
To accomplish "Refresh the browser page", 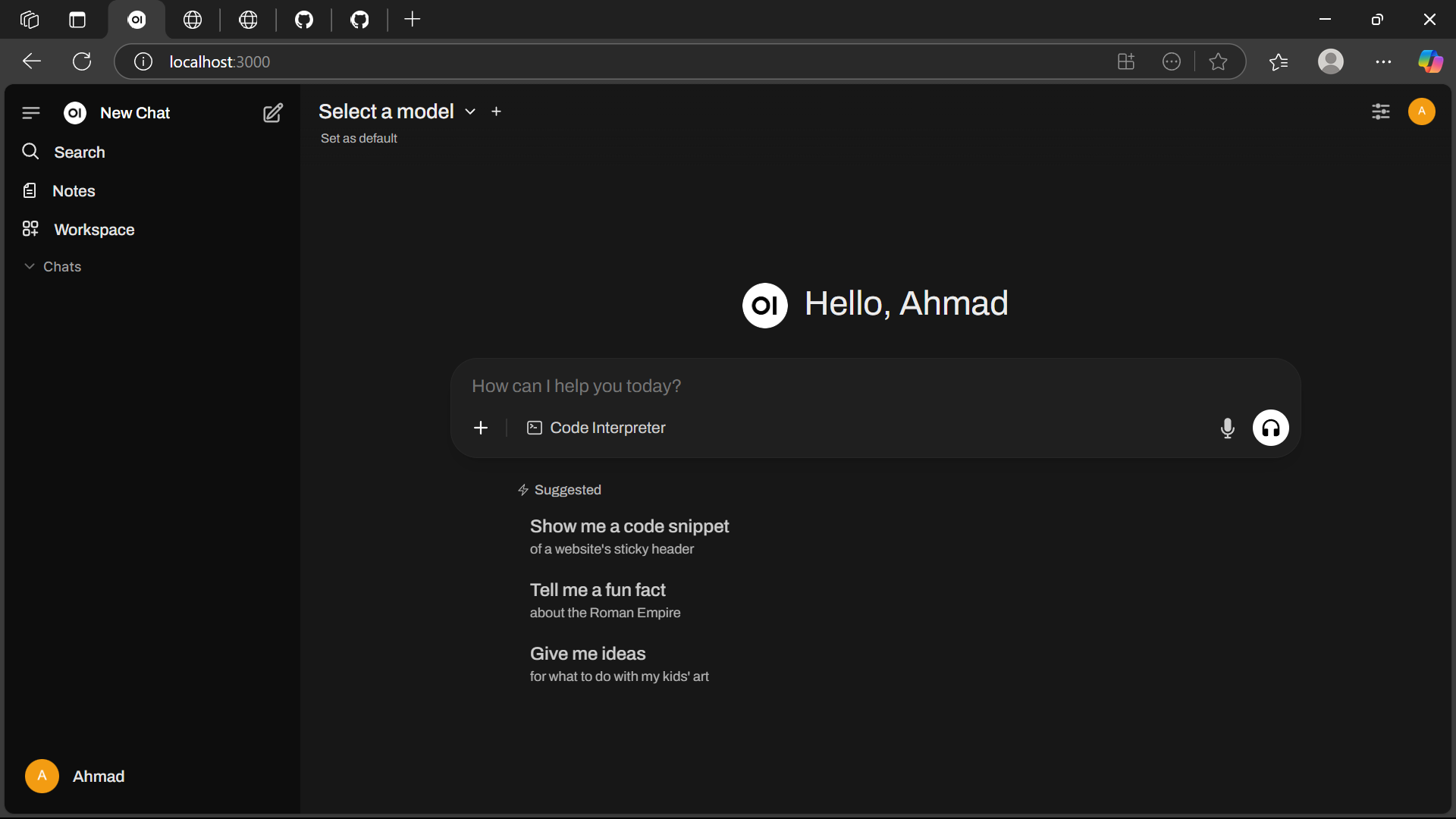I will tap(82, 61).
